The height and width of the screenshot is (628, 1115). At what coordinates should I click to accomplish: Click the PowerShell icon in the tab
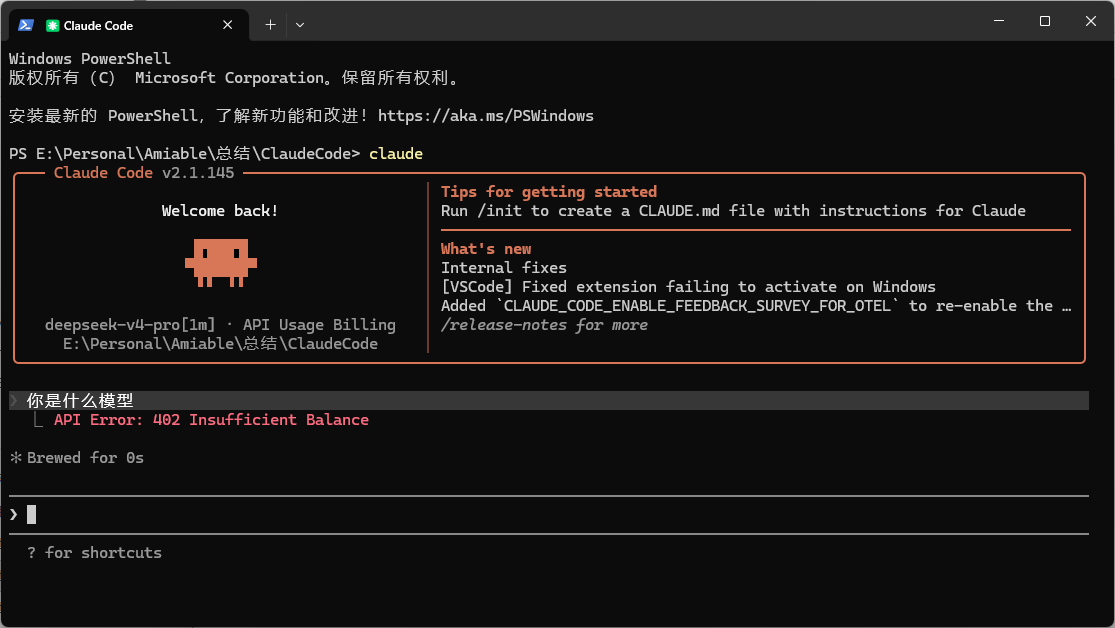click(x=26, y=25)
